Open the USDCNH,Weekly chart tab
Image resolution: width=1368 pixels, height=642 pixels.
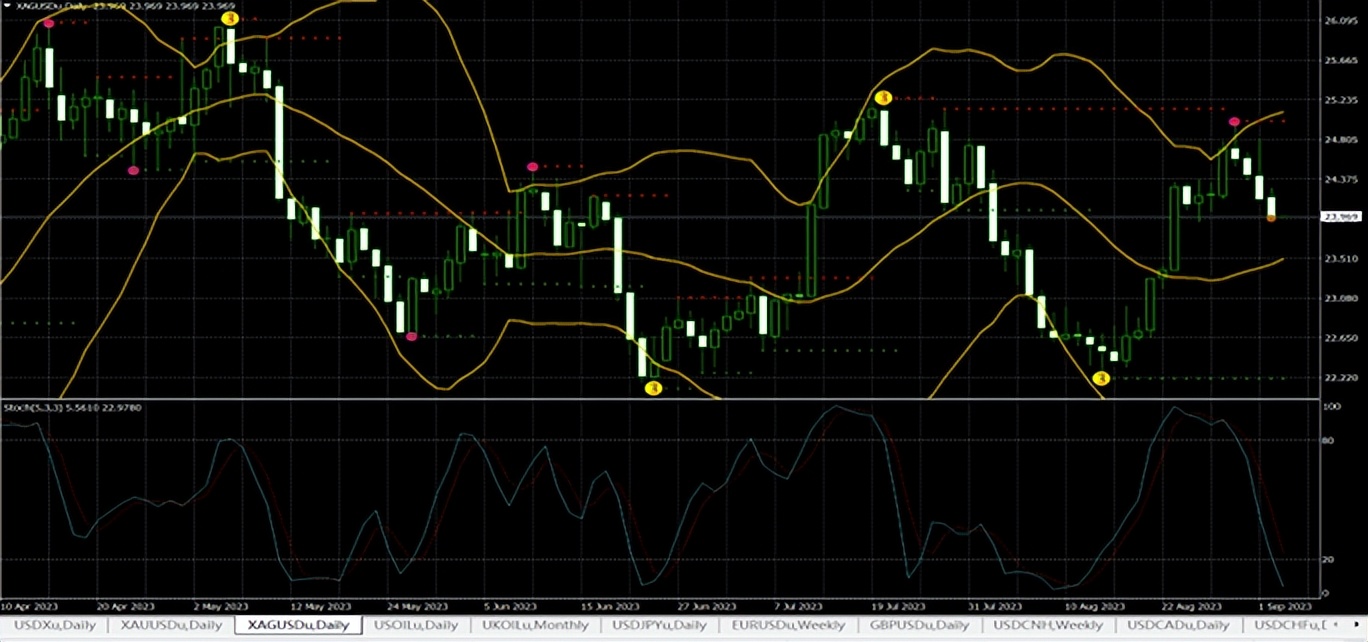tap(1047, 625)
